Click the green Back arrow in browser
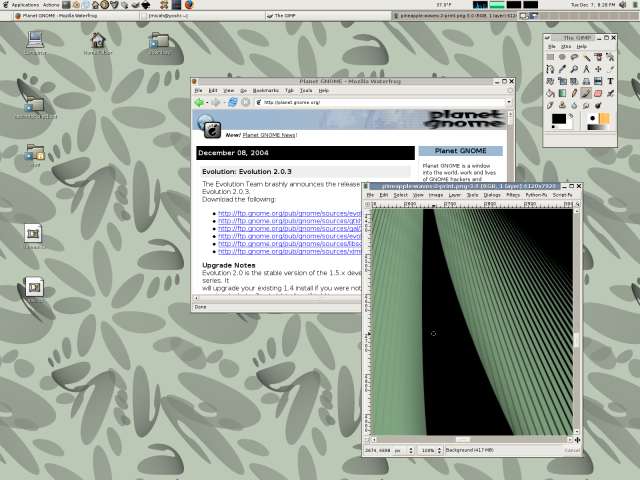This screenshot has width=640, height=480. [x=199, y=102]
